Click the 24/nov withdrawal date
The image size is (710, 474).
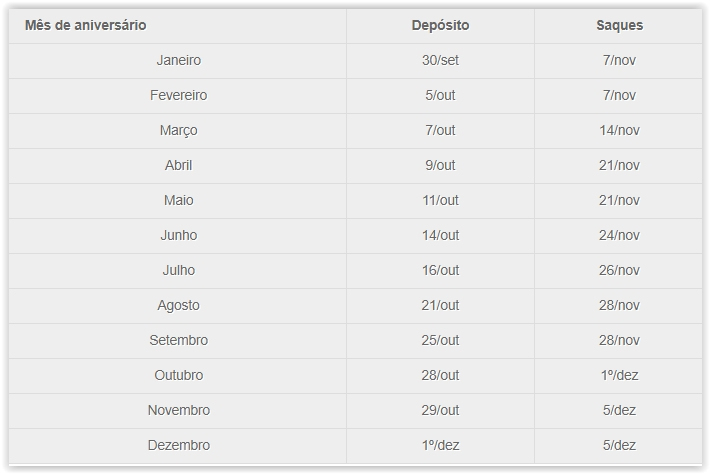click(620, 235)
